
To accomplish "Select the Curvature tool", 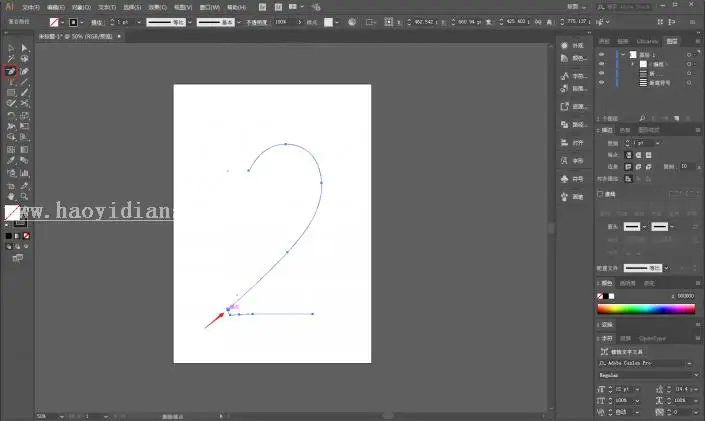I will click(24, 71).
